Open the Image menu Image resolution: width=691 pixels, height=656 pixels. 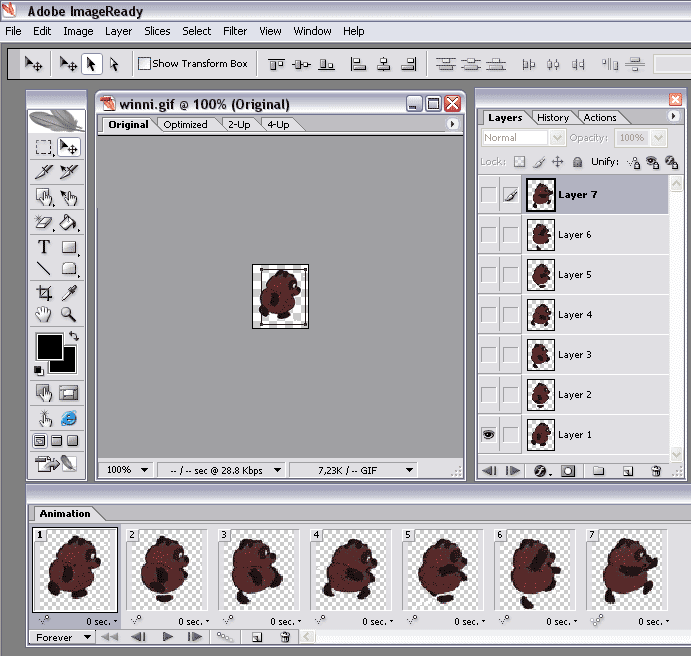[x=78, y=31]
